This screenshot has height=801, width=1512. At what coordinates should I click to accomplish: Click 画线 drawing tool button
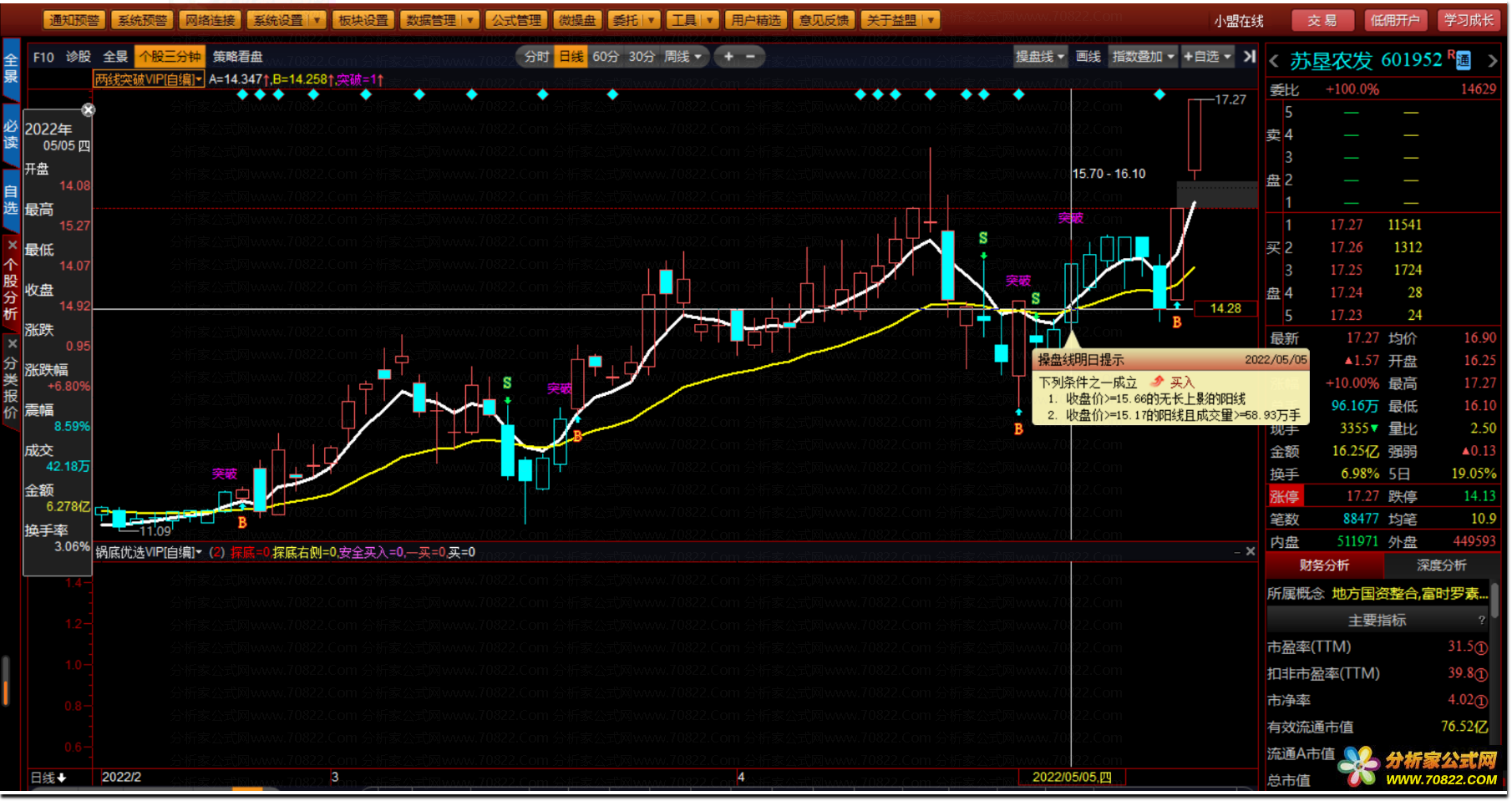(1088, 57)
